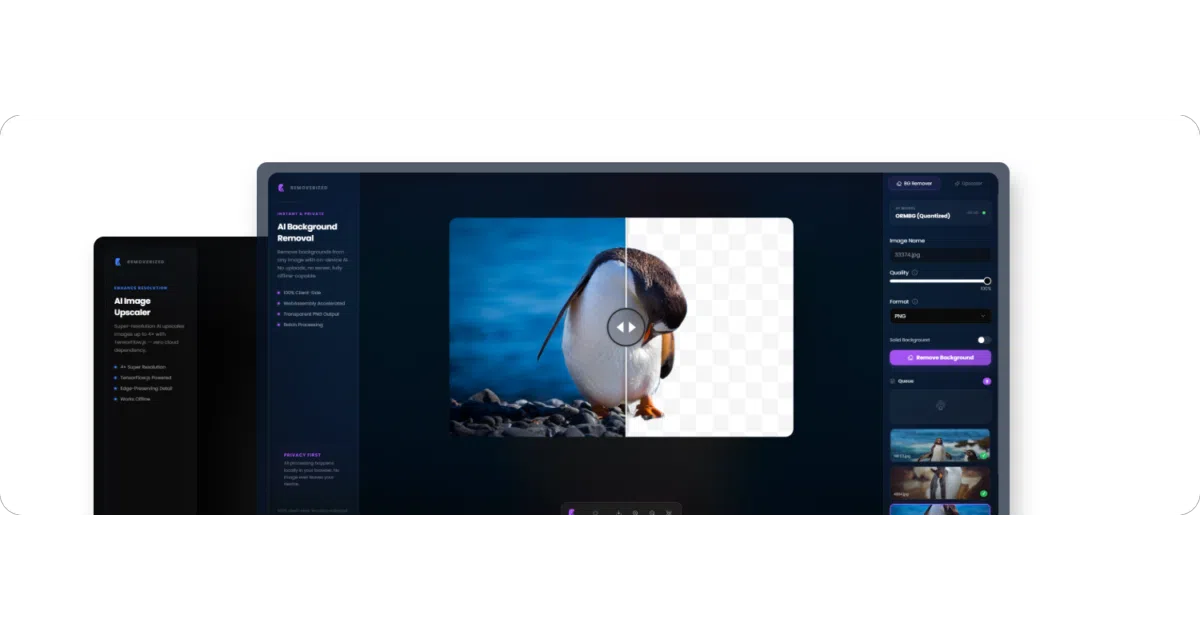1200x630 pixels.
Task: Click the Image Name input field
Action: tap(940, 255)
